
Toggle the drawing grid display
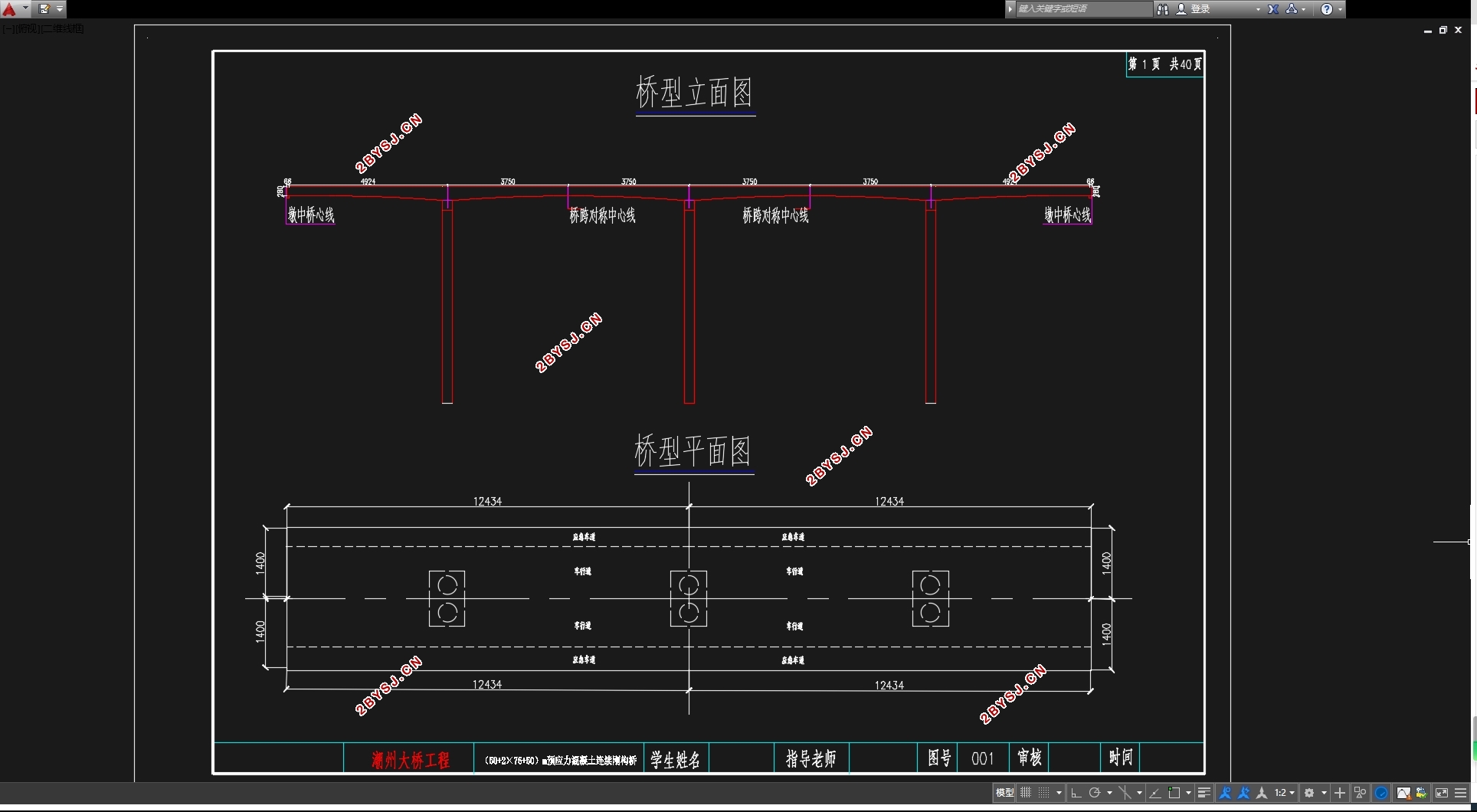(1026, 793)
